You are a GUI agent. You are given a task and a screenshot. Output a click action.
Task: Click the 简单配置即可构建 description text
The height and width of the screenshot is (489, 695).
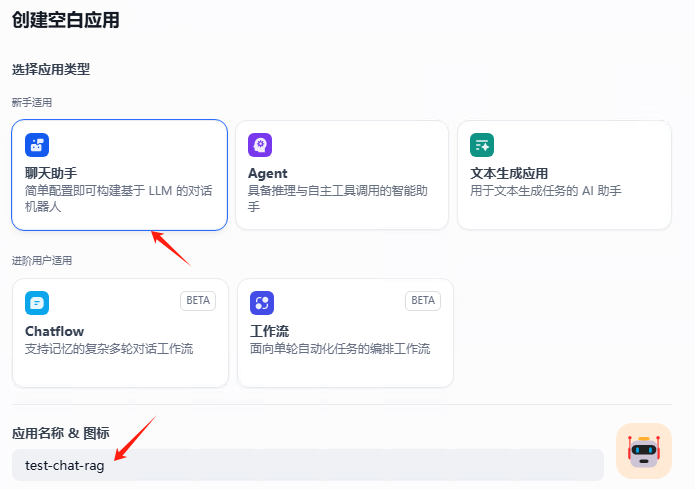(118, 190)
